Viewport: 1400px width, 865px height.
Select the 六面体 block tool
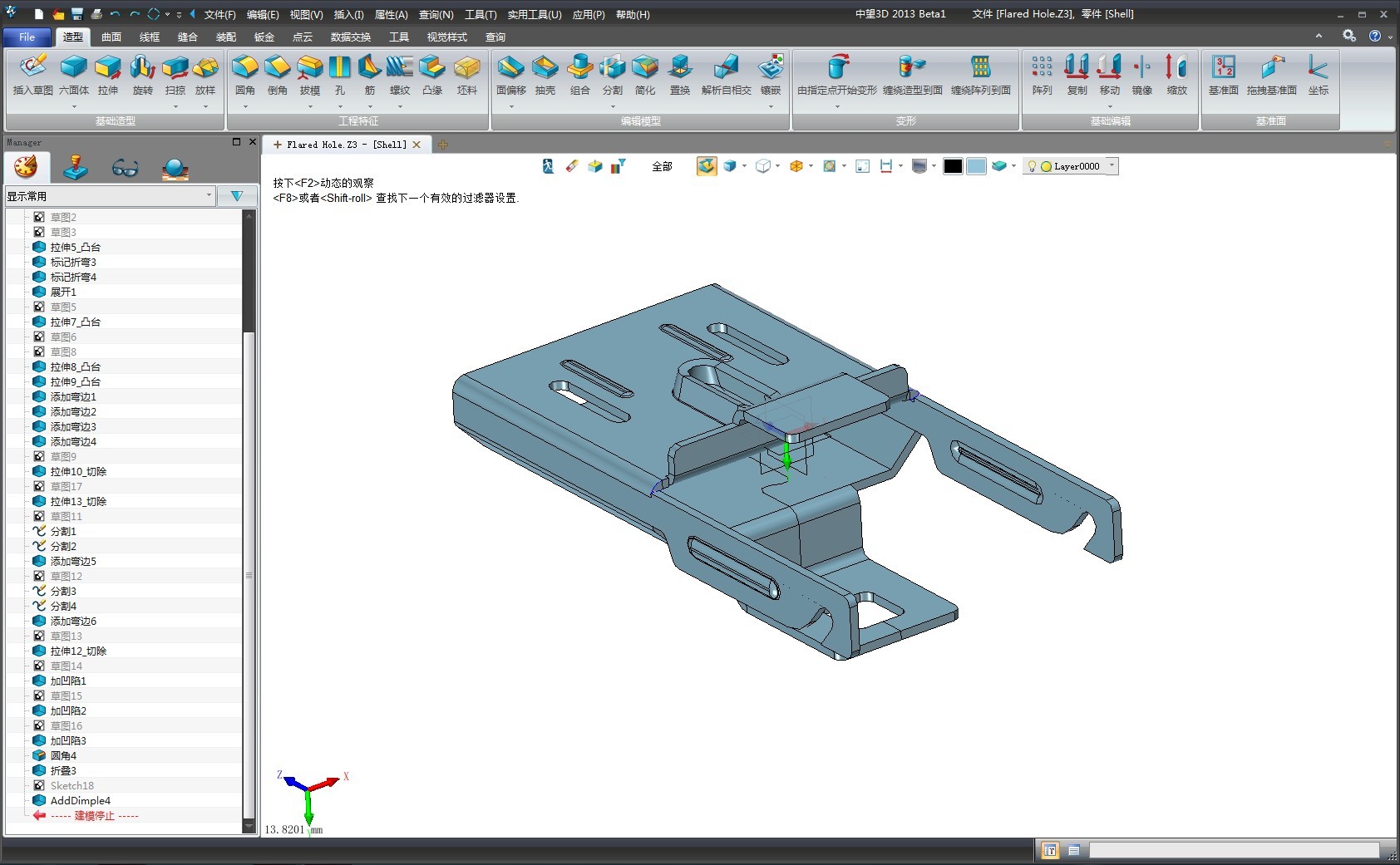pos(74,73)
